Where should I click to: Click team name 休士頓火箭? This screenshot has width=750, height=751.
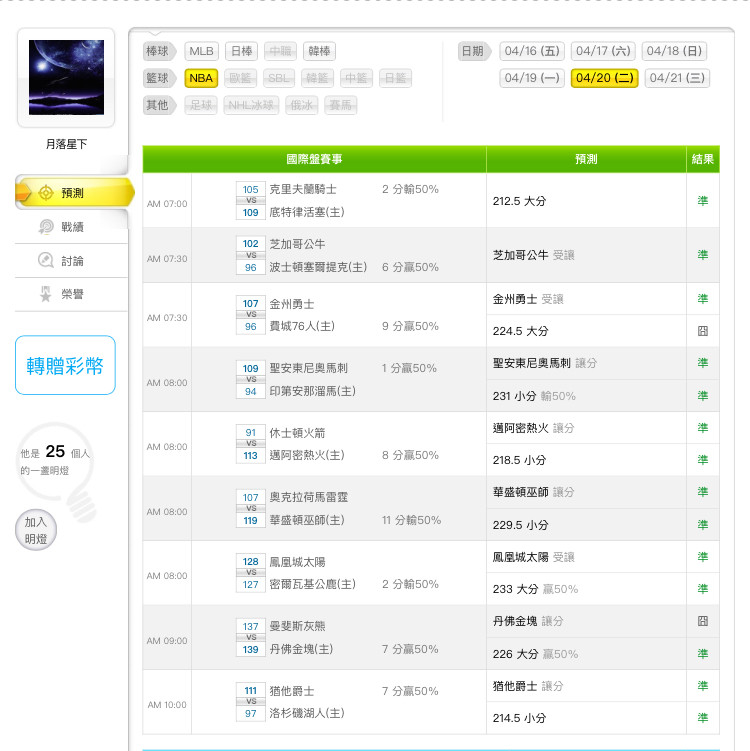point(297,433)
